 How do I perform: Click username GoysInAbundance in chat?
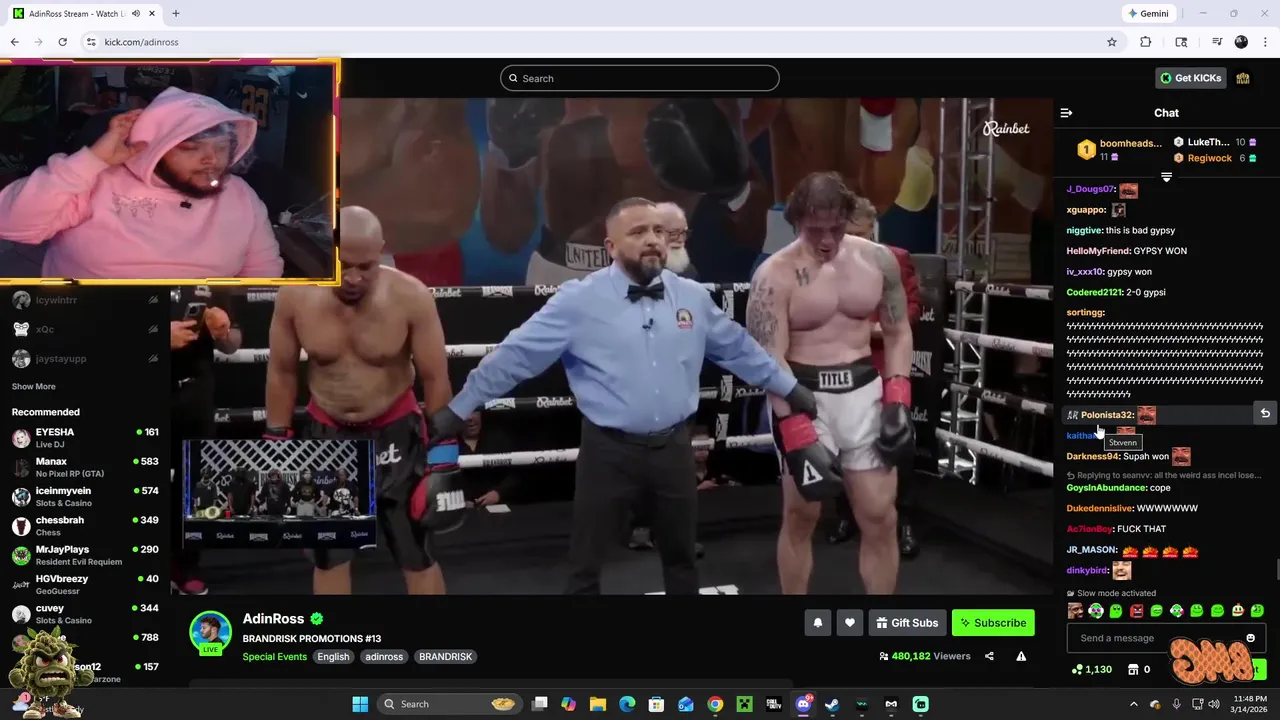pyautogui.click(x=1106, y=488)
